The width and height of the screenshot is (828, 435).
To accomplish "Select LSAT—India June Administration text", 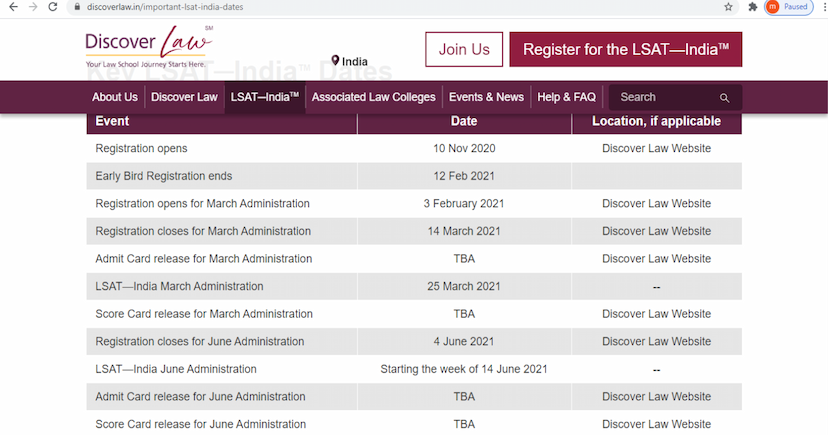I will click(x=176, y=369).
